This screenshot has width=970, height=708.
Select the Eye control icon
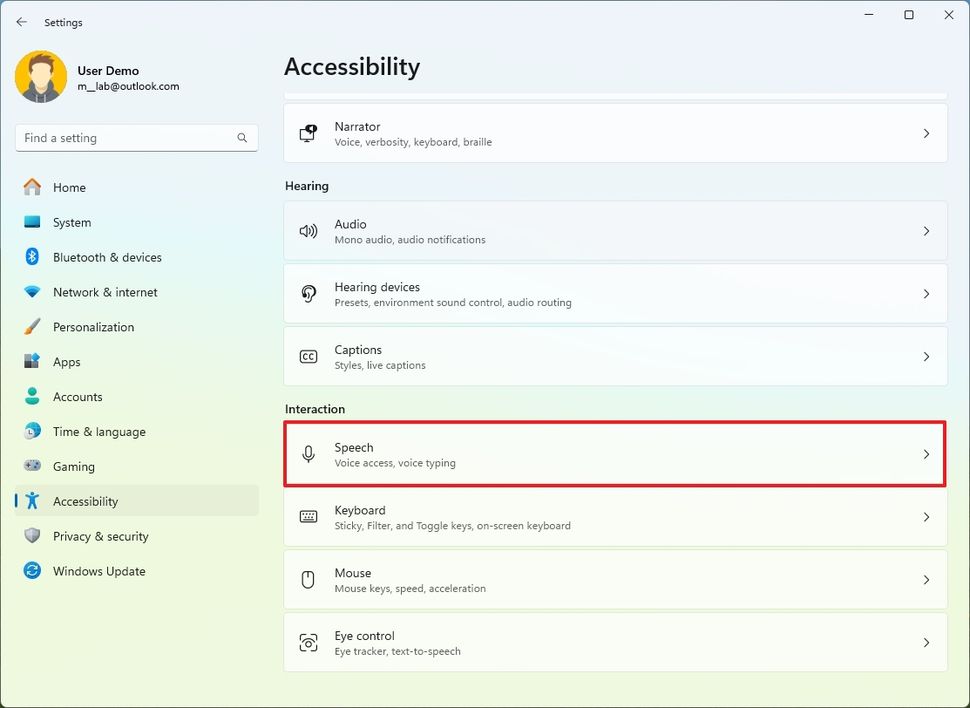(310, 642)
